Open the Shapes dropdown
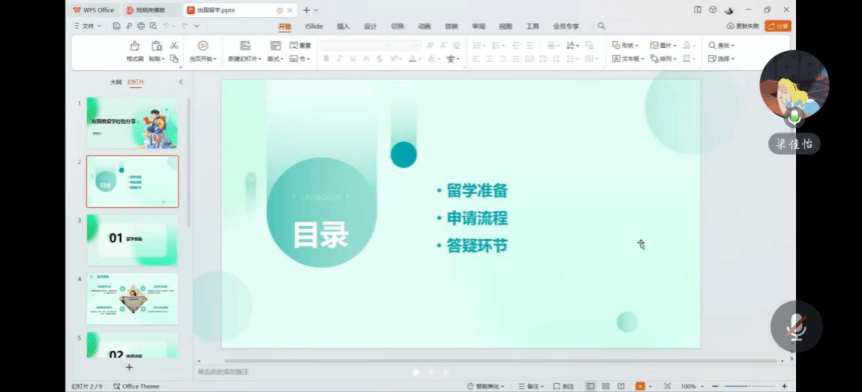Screen dimensions: 862x392 (626, 45)
